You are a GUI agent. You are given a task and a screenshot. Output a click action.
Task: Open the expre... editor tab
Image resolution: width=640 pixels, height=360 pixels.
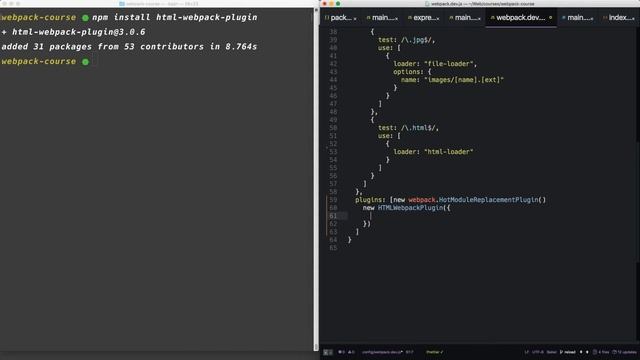(x=423, y=18)
